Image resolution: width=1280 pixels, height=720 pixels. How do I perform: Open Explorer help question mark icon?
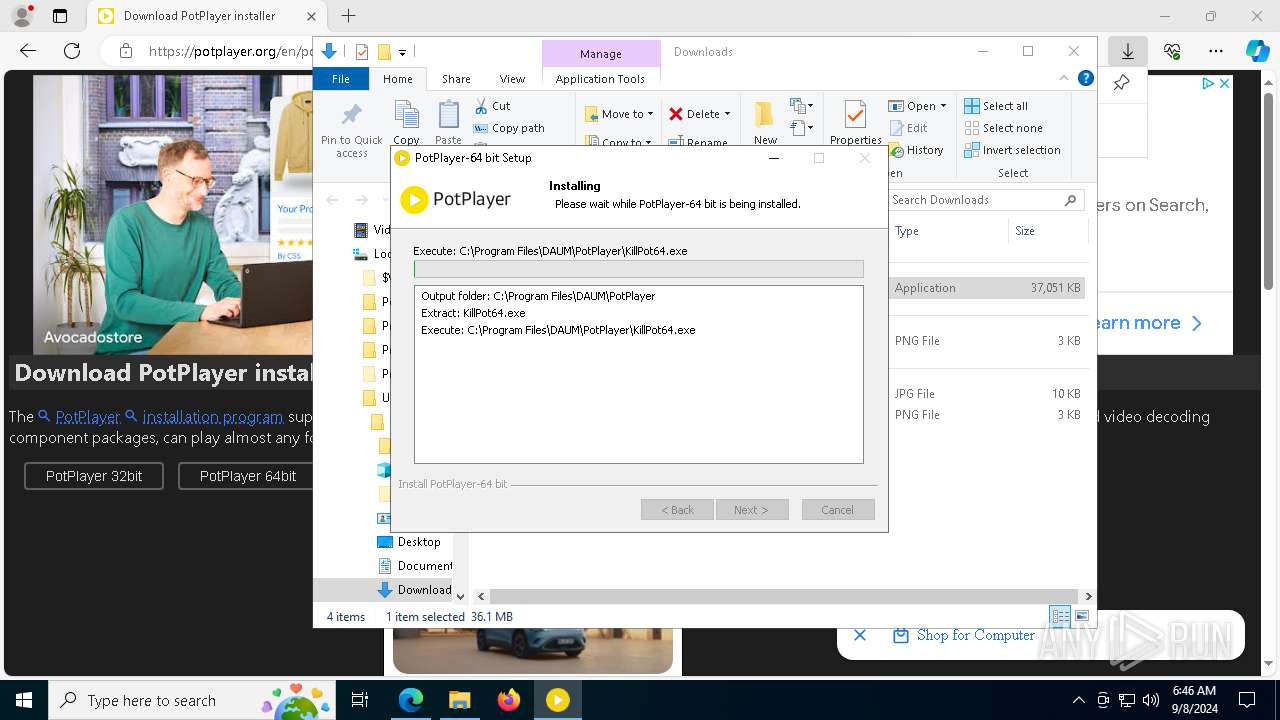1085,78
